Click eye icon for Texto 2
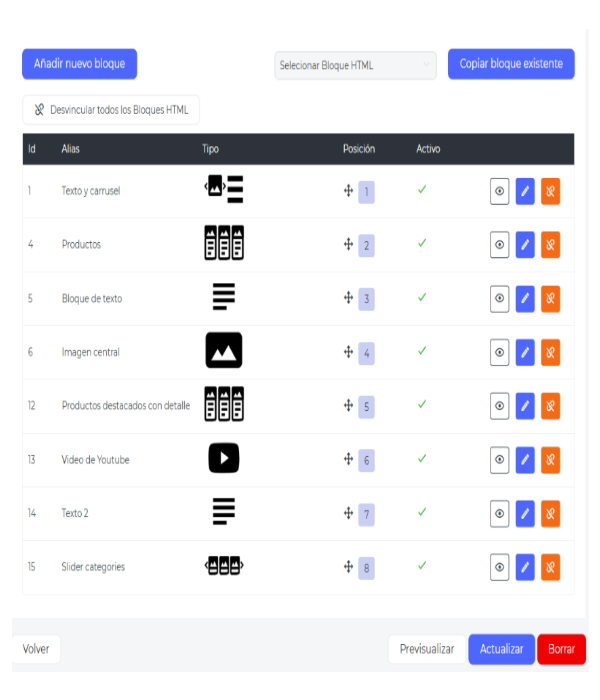600x700 pixels. (500, 513)
